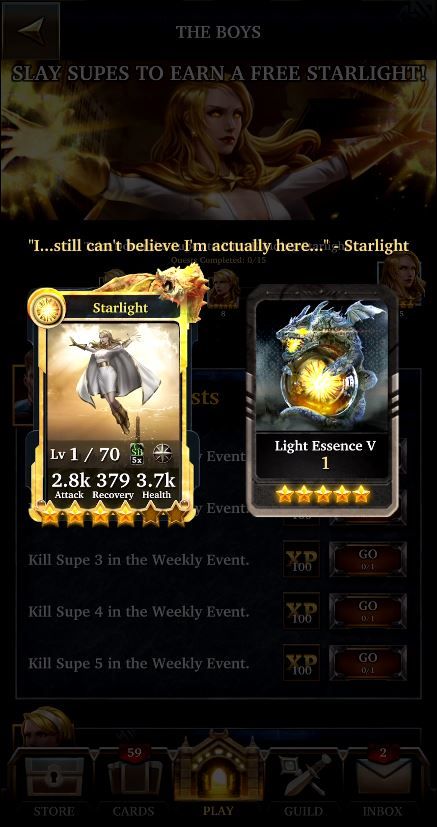Click XP 100 reward icon for Kill Supe 5
This screenshot has width=437, height=827.
tap(302, 662)
